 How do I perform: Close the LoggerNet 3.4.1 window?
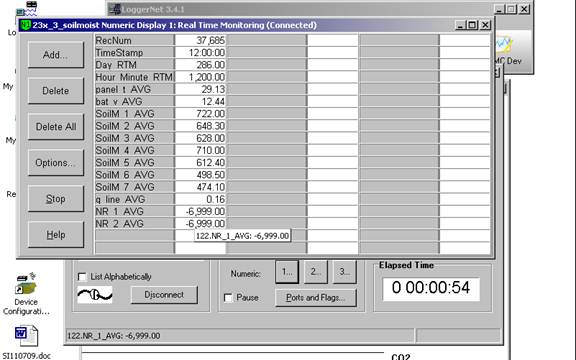pyautogui.click(x=524, y=9)
